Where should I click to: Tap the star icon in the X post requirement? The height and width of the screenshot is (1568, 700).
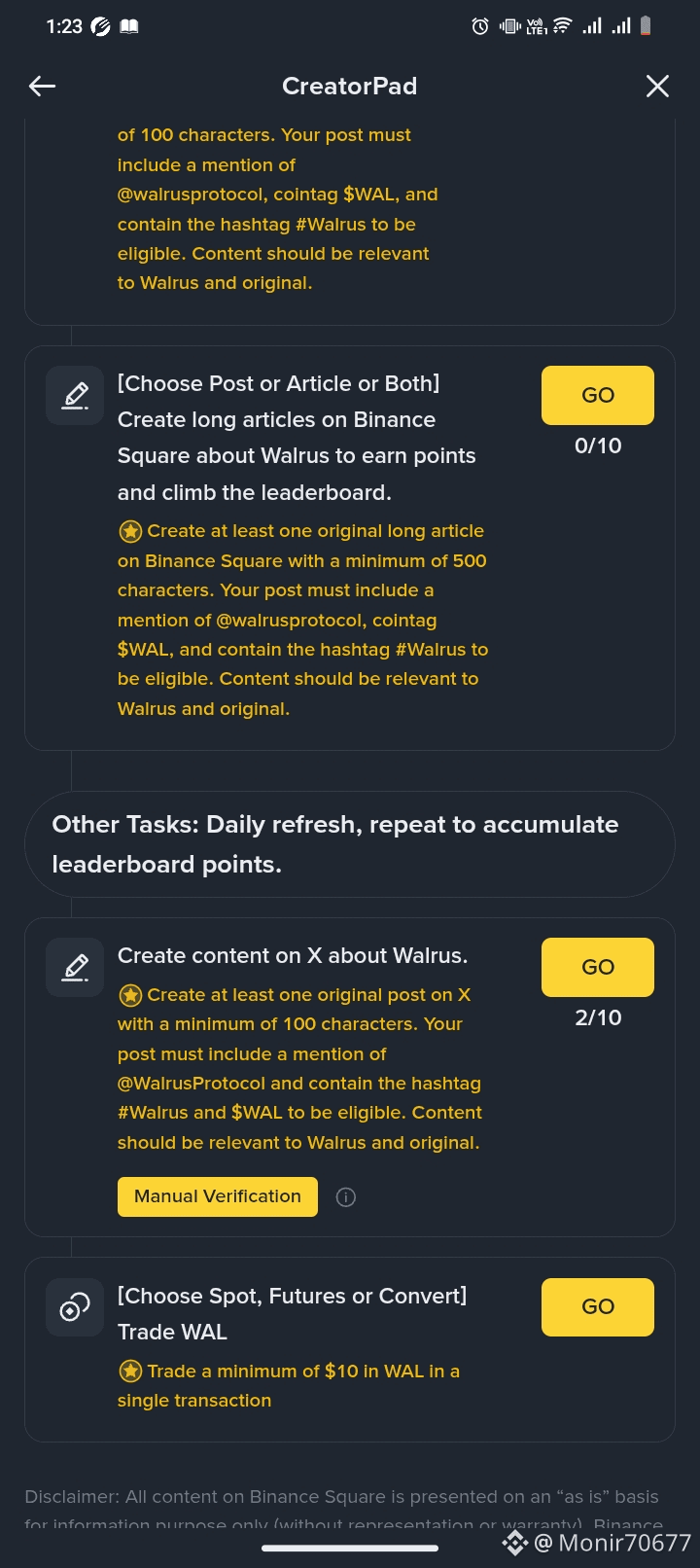pyautogui.click(x=130, y=995)
